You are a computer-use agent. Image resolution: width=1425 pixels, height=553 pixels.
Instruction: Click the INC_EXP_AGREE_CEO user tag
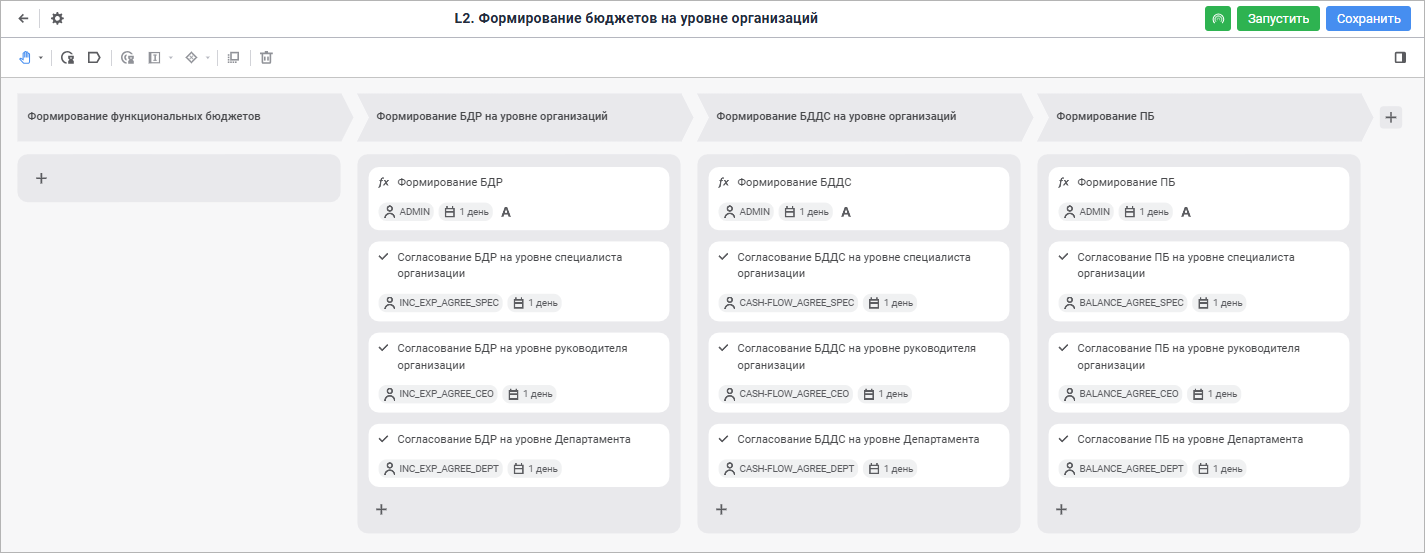[x=439, y=394]
